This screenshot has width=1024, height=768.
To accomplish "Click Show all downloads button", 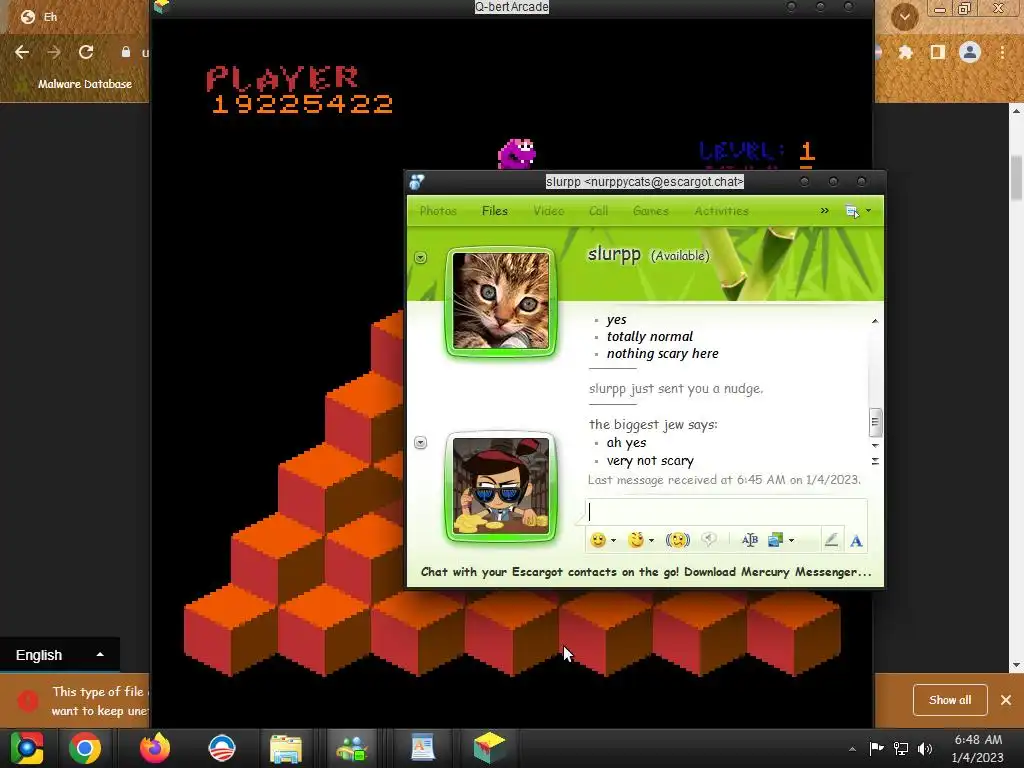I will [950, 700].
